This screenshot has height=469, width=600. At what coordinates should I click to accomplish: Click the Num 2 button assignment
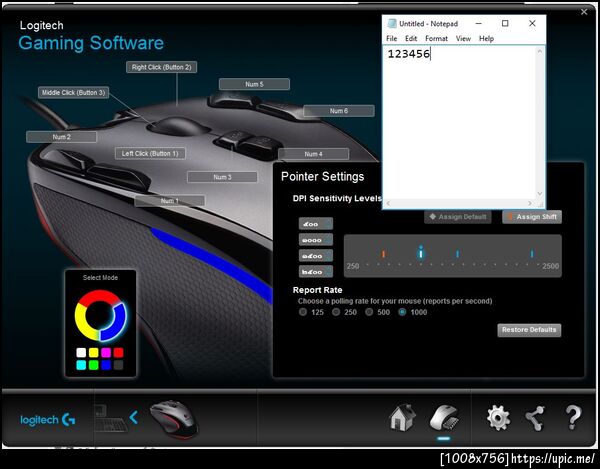(62, 137)
